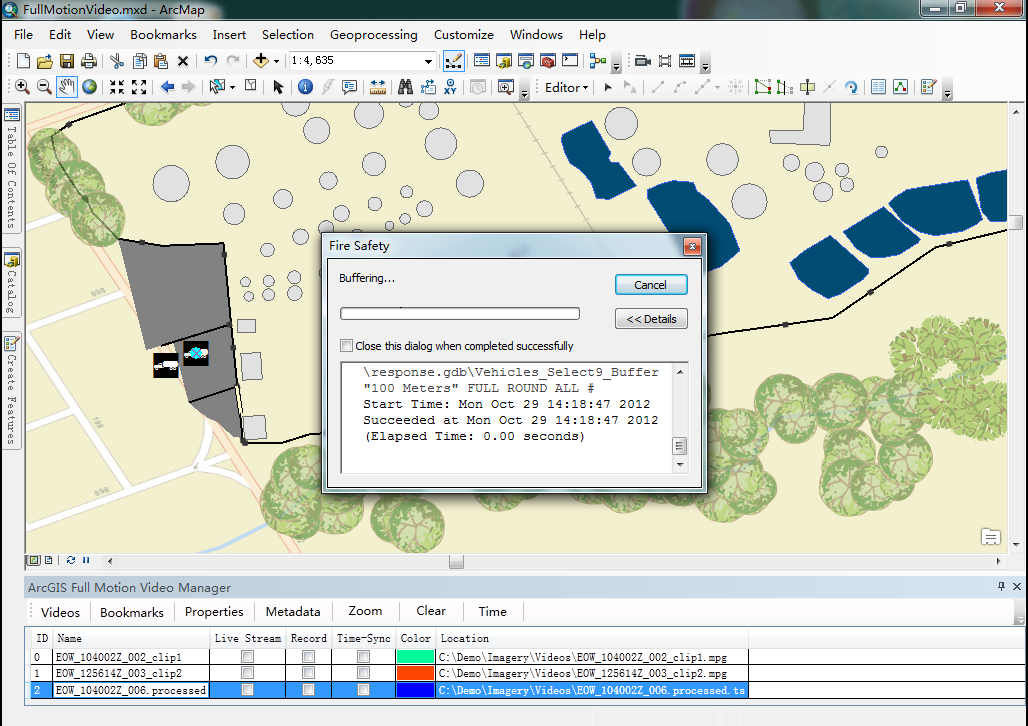Screen dimensions: 1028x726
Task: Click Properties in Video Manager toolbar
Action: click(214, 611)
